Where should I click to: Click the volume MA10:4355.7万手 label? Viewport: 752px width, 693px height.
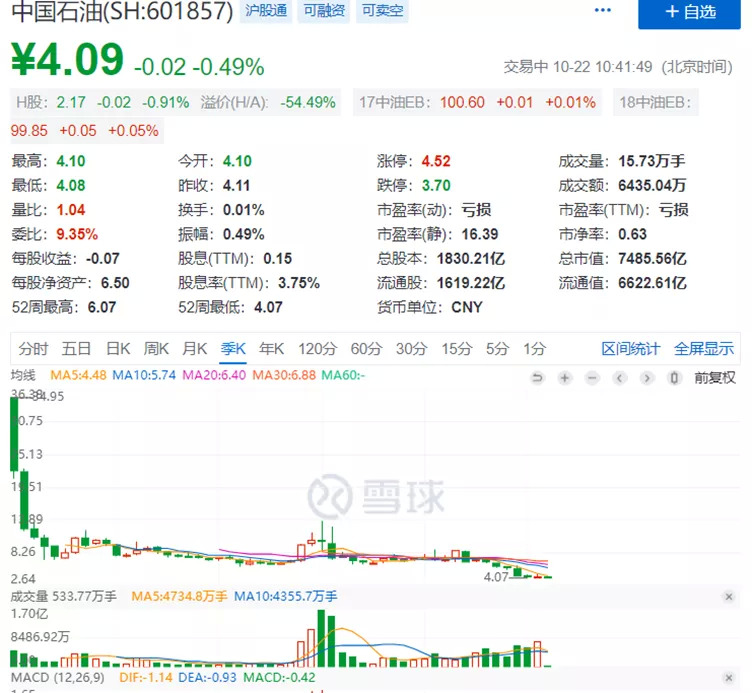[x=285, y=596]
